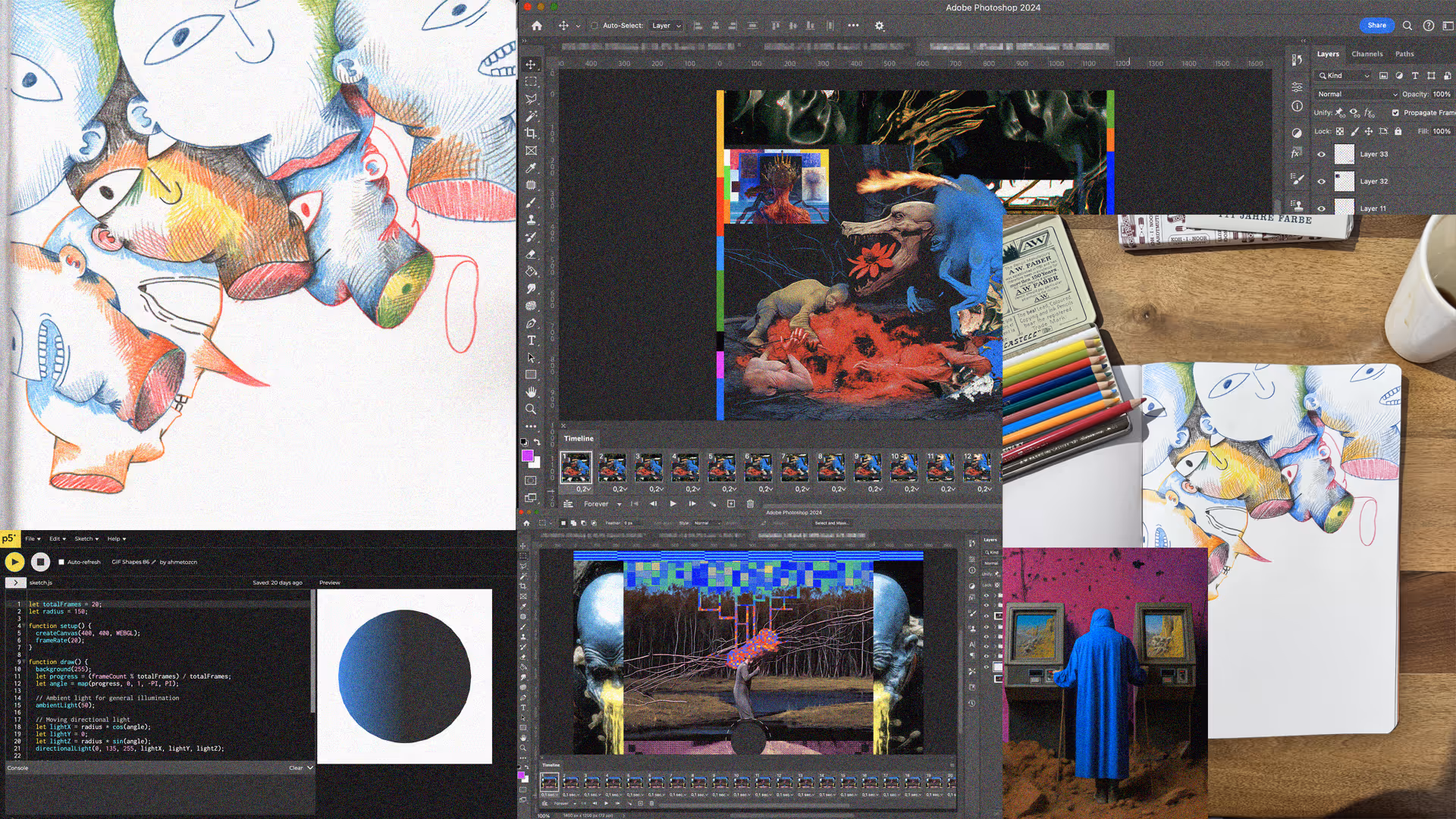Click the purple foreground color swatch
Viewport: 1456px width, 819px height.
click(x=527, y=456)
